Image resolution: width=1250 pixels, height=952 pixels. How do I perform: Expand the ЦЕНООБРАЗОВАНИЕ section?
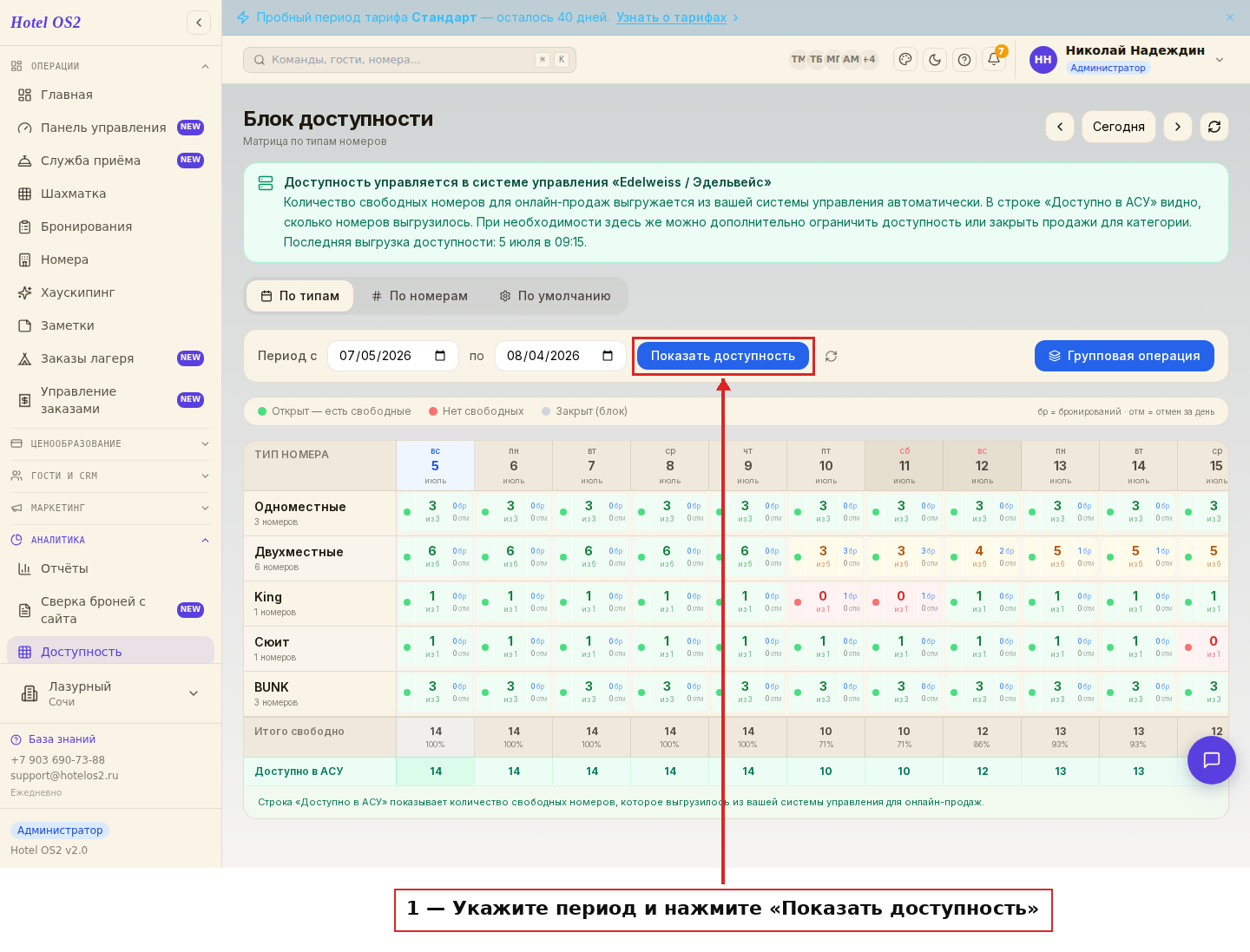pos(110,443)
